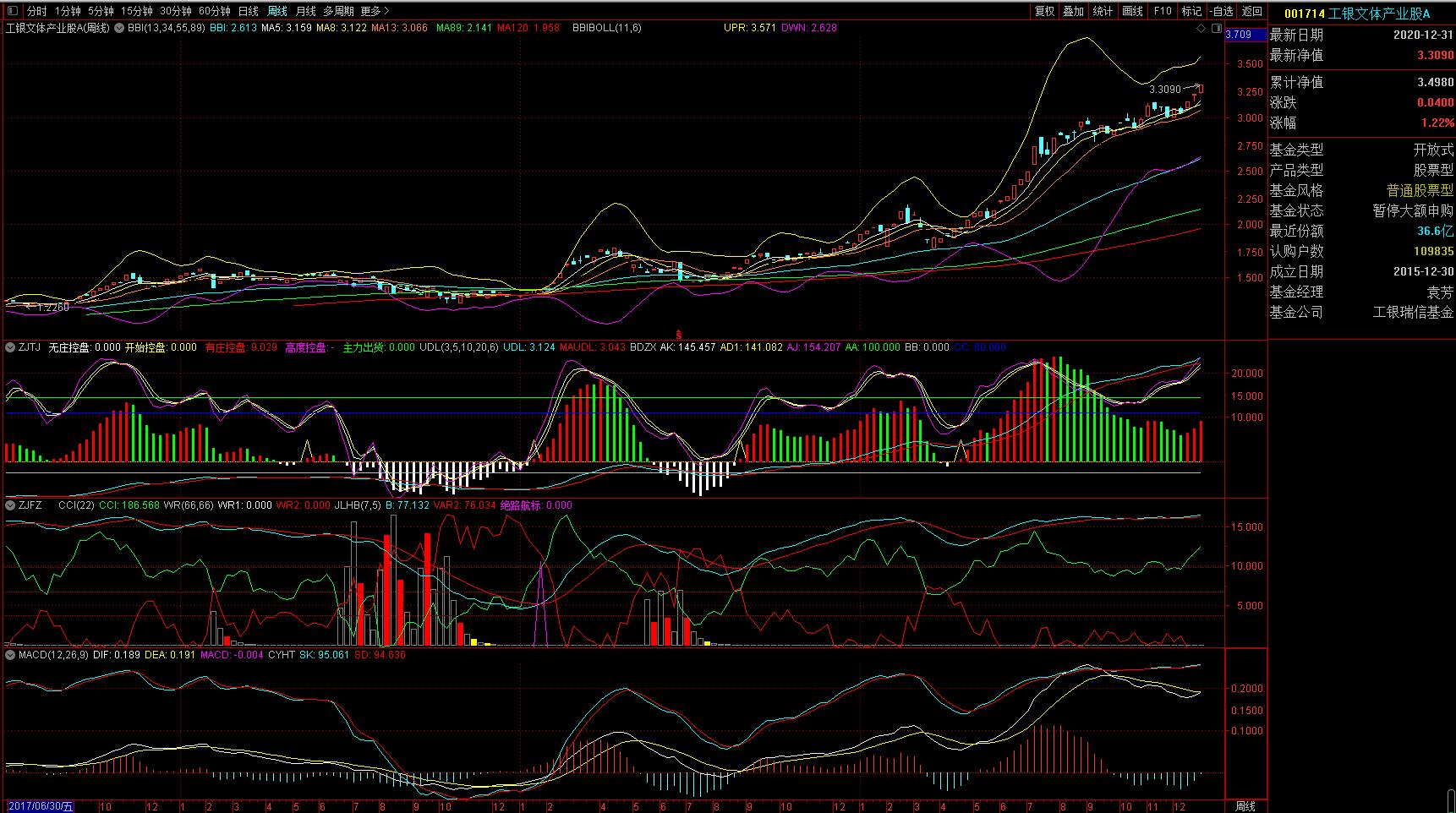This screenshot has height=813, width=1456.
Task: Open 多周期 multi-period view
Action: coord(338,11)
